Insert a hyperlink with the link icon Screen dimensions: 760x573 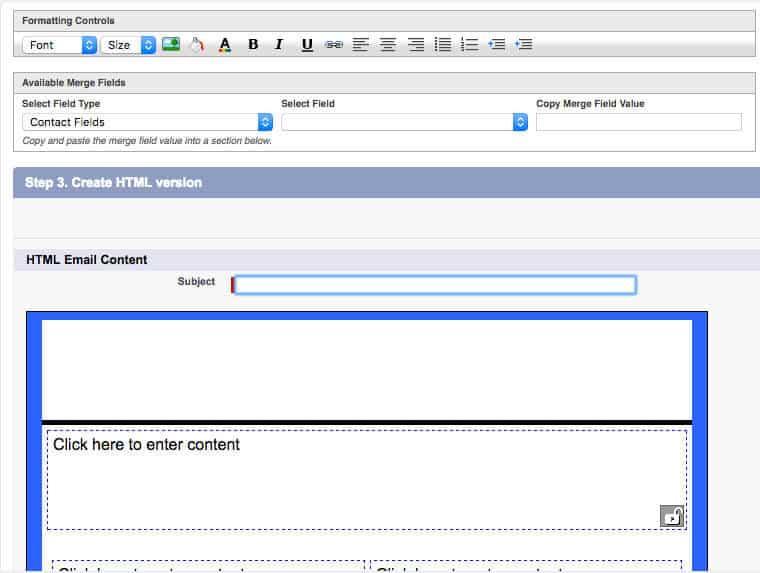tap(334, 44)
